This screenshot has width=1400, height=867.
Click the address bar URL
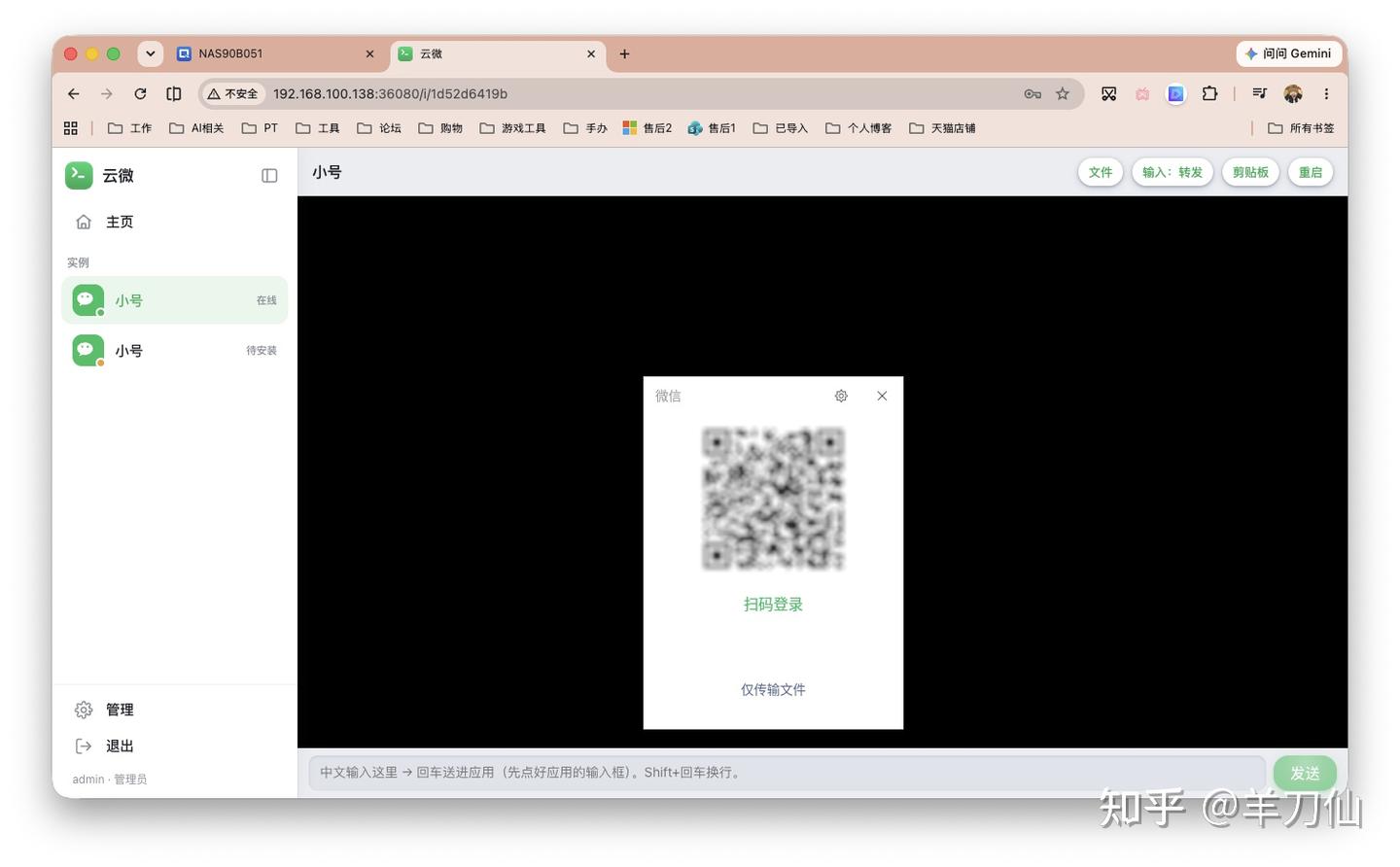(x=390, y=94)
